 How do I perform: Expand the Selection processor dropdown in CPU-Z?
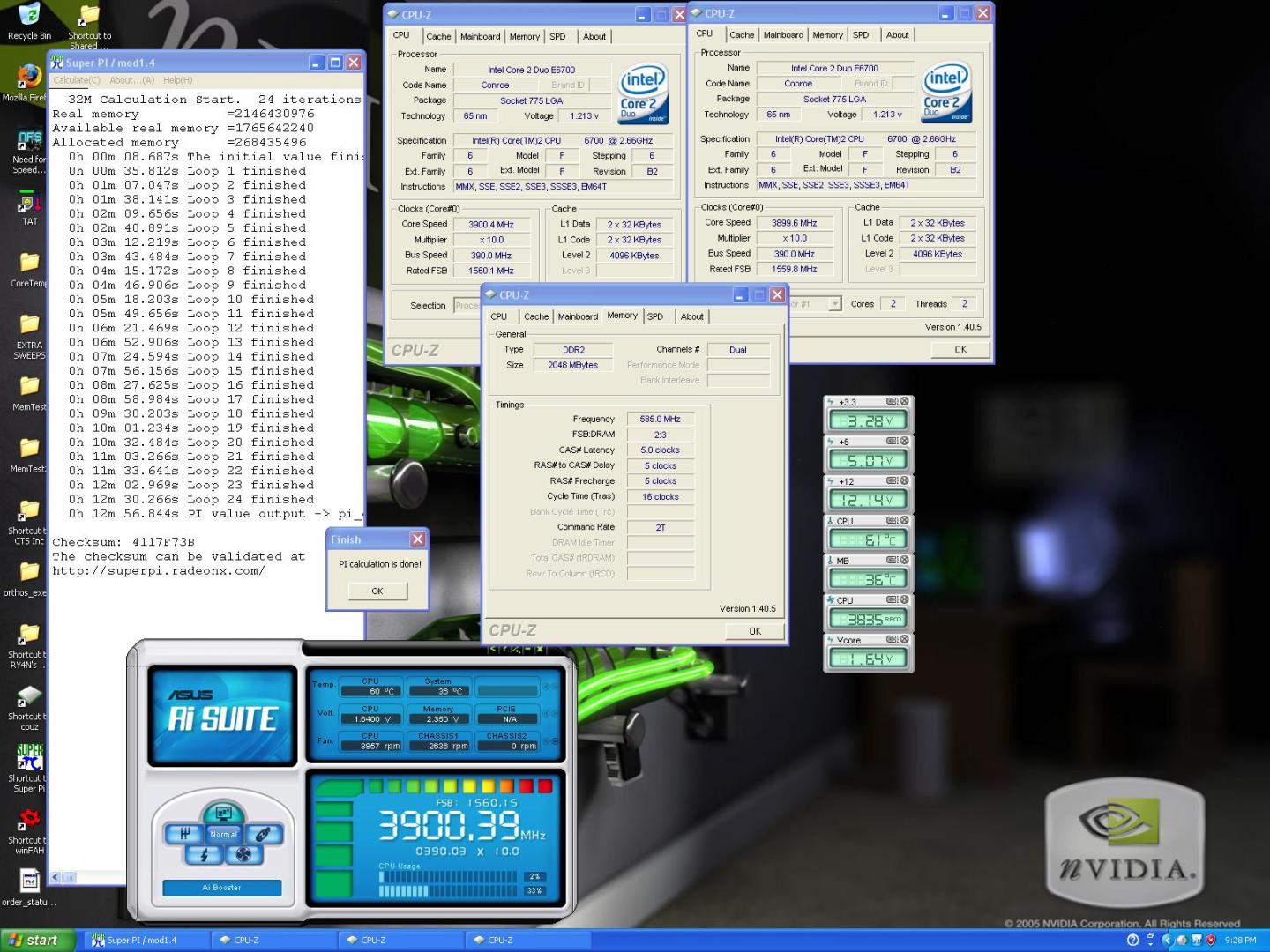tap(834, 303)
